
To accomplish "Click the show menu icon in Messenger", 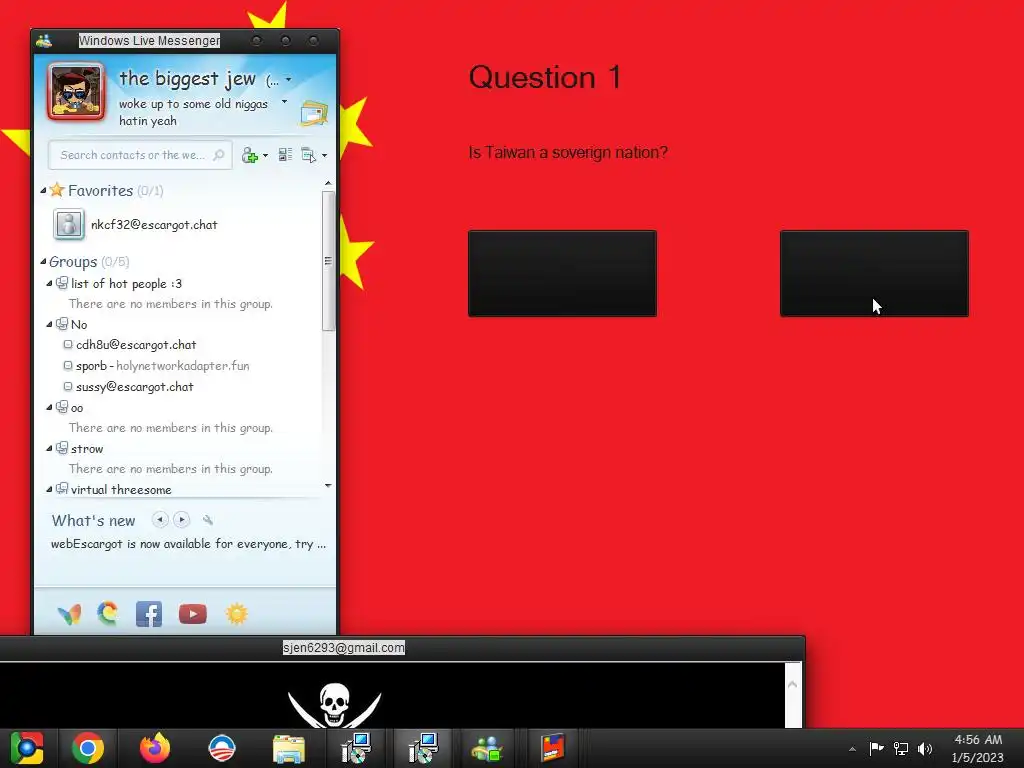I will [308, 155].
